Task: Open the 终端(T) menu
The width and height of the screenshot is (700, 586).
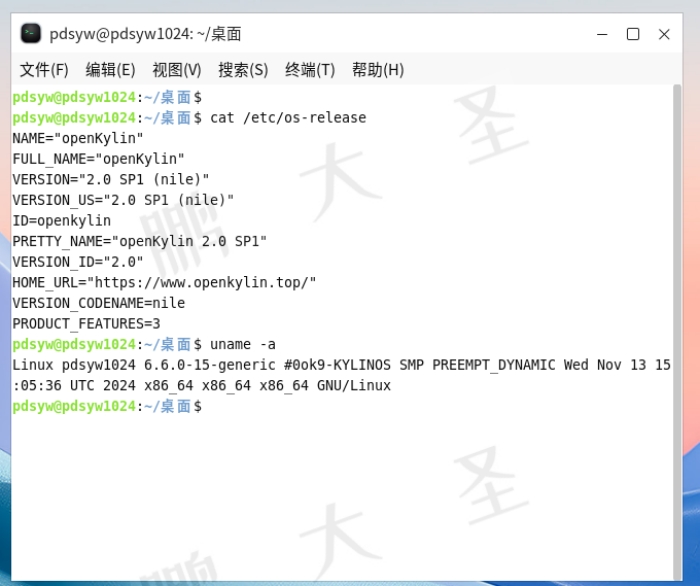Action: 310,70
